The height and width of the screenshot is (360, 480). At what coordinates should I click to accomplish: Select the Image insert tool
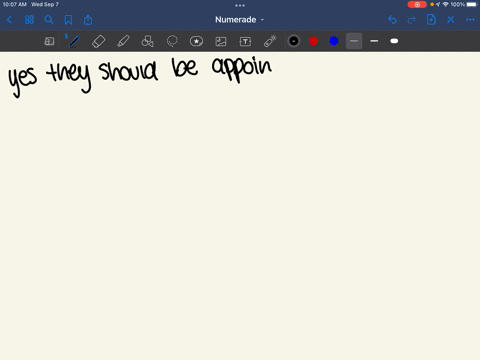[221, 41]
